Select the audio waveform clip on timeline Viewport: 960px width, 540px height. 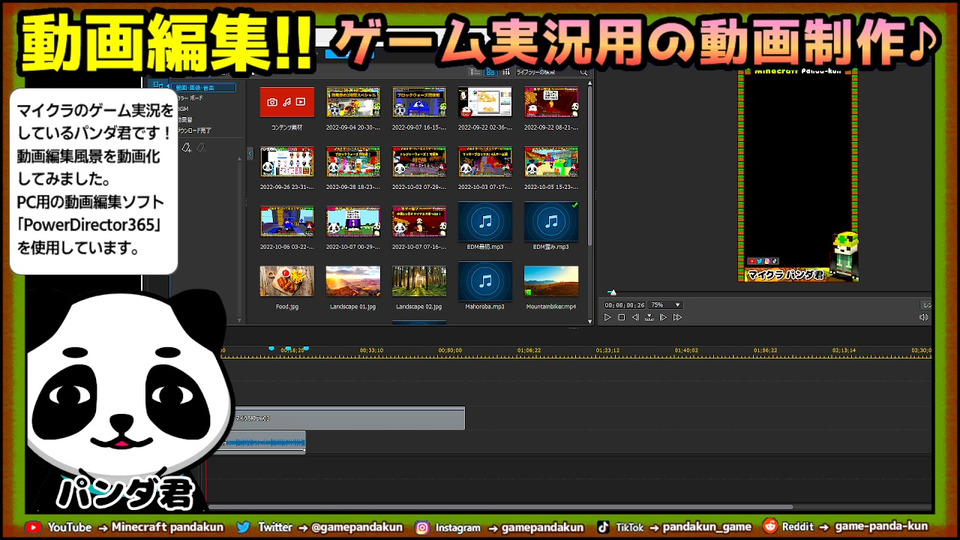[x=264, y=442]
